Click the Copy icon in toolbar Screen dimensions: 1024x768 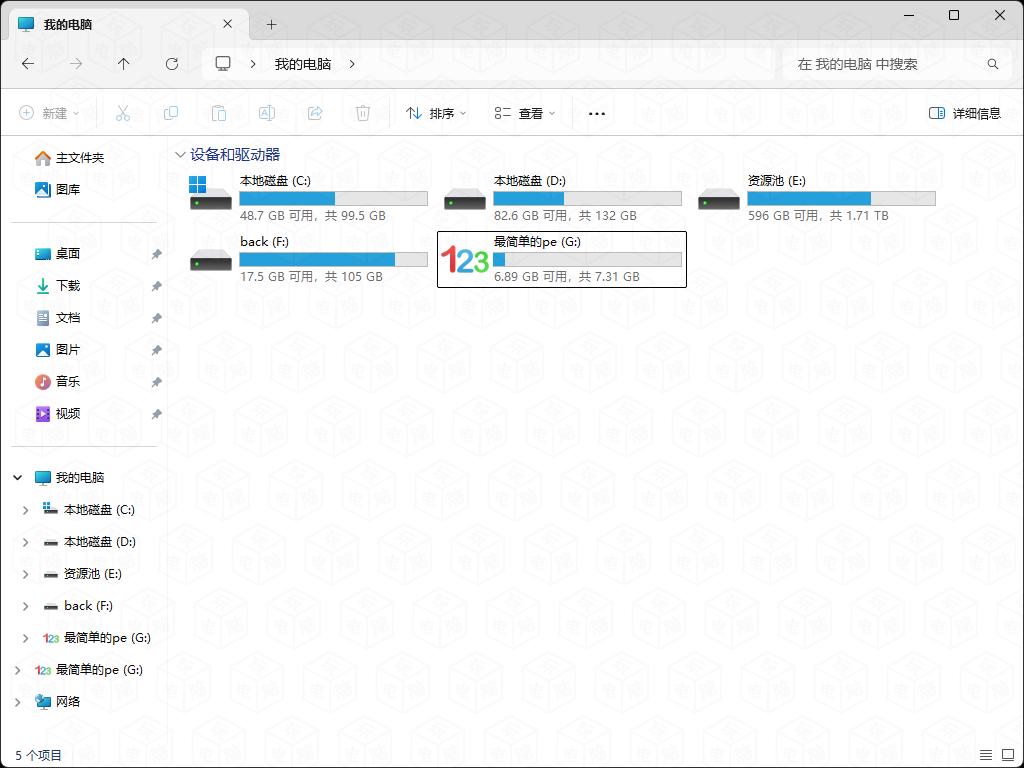[x=171, y=113]
